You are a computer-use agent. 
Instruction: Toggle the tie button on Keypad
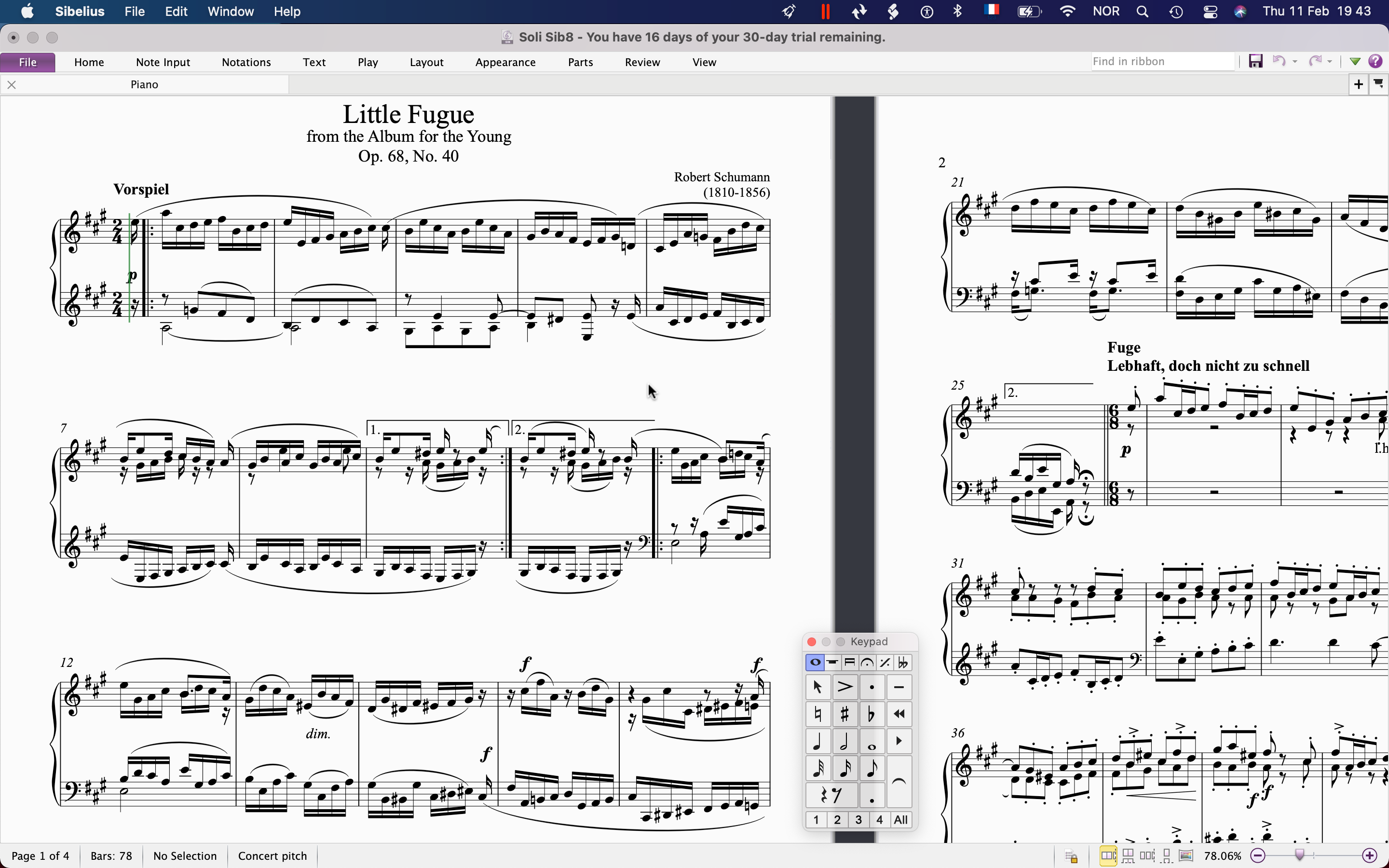pos(899,781)
